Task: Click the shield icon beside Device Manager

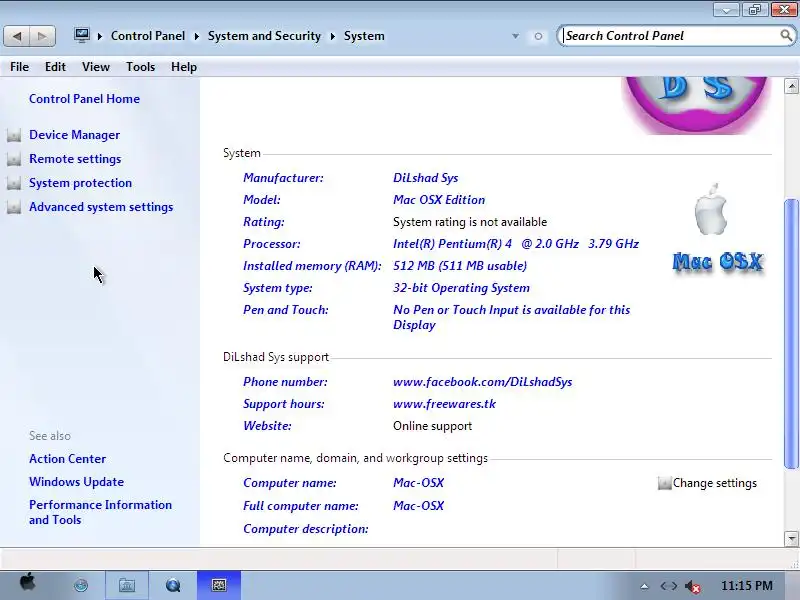Action: [14, 135]
